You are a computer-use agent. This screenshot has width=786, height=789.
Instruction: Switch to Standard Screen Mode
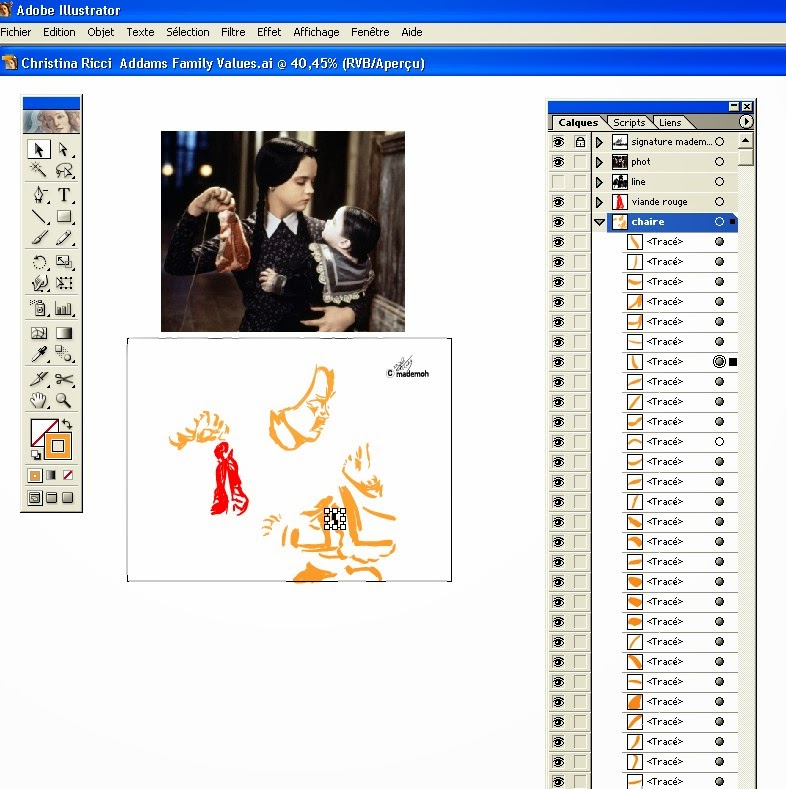[x=35, y=498]
